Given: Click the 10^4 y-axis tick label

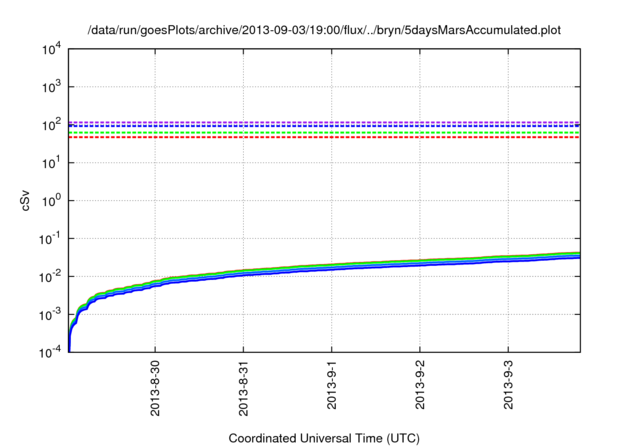Looking at the screenshot, I should [52, 49].
